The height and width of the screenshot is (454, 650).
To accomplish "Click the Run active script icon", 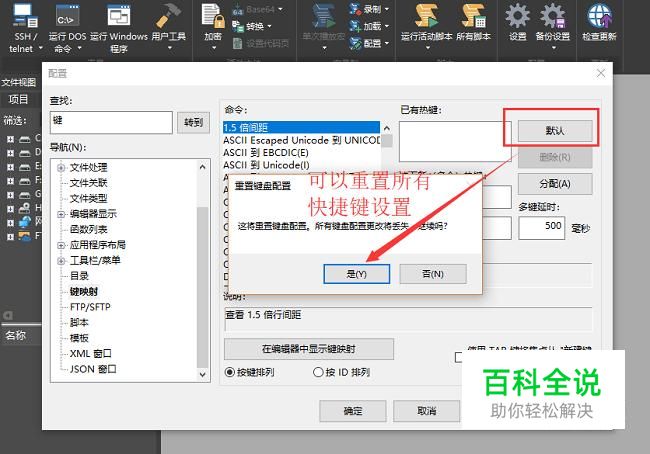I will pyautogui.click(x=426, y=16).
